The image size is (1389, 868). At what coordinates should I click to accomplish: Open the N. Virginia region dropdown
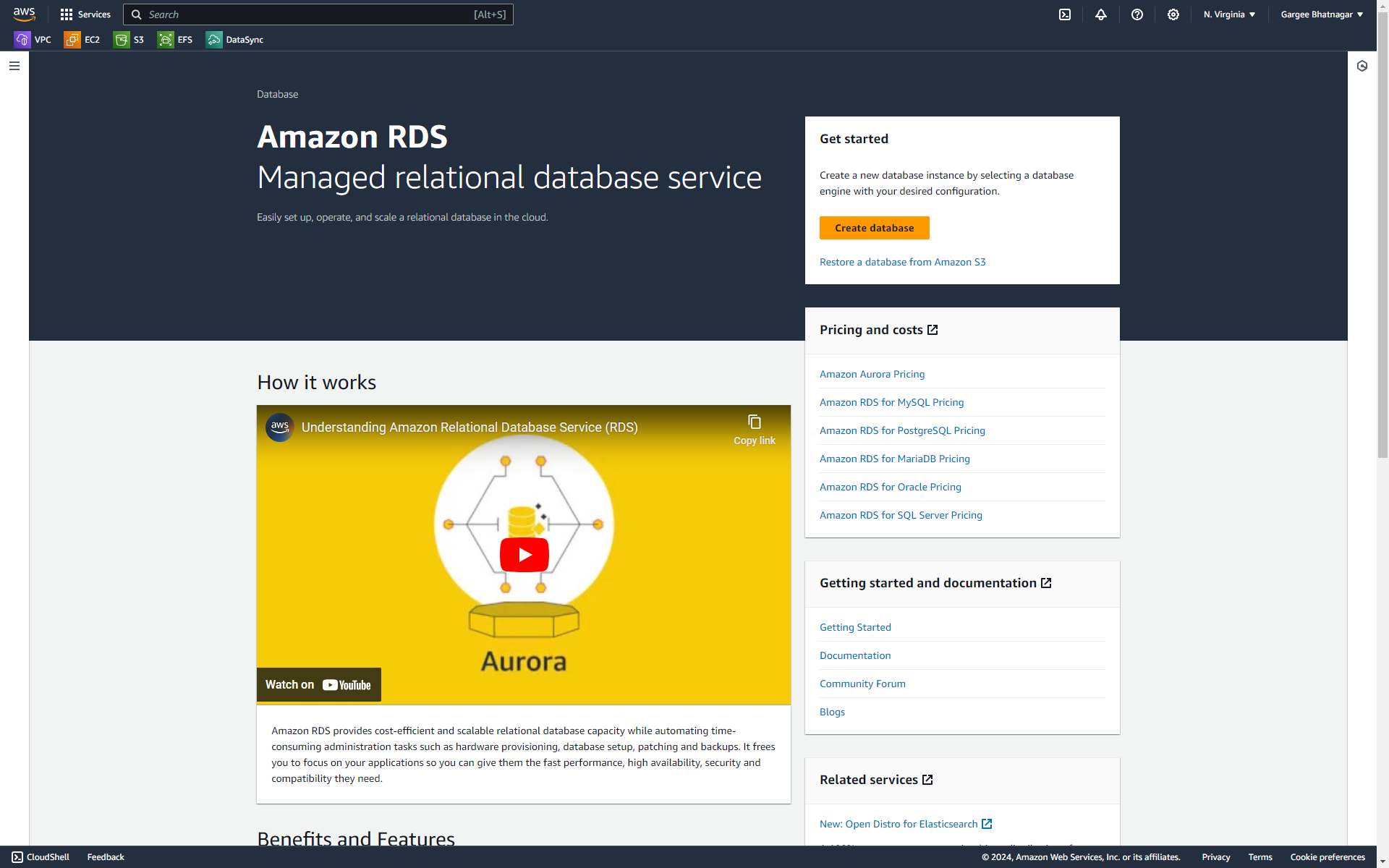[1229, 14]
